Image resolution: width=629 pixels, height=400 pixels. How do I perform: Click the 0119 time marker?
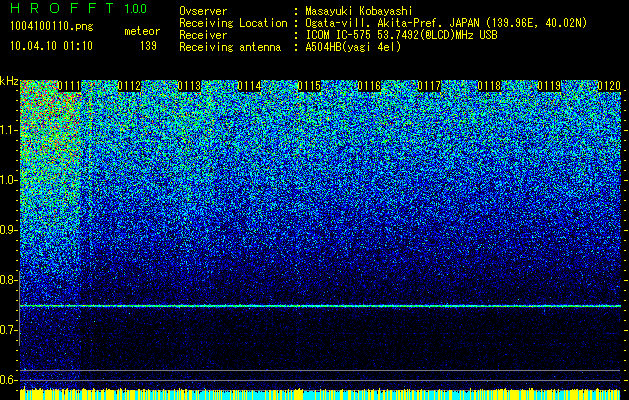549,86
